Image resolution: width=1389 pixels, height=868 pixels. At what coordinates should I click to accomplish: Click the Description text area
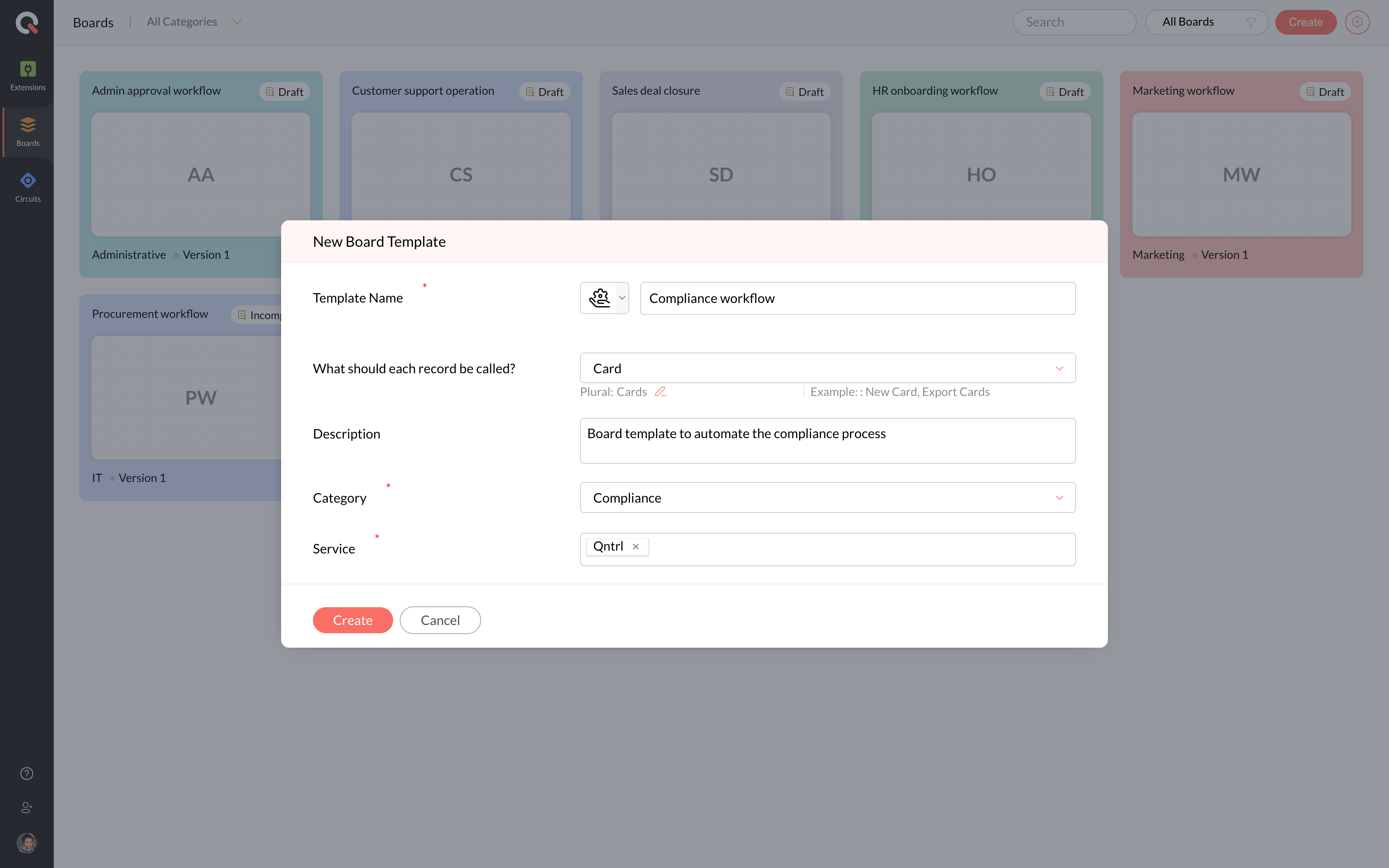pyautogui.click(x=827, y=440)
